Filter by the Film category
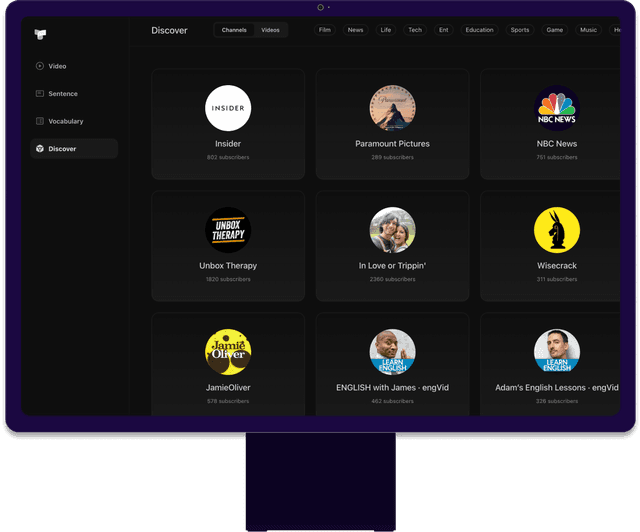Viewport: 640px width, 532px height. 324,30
